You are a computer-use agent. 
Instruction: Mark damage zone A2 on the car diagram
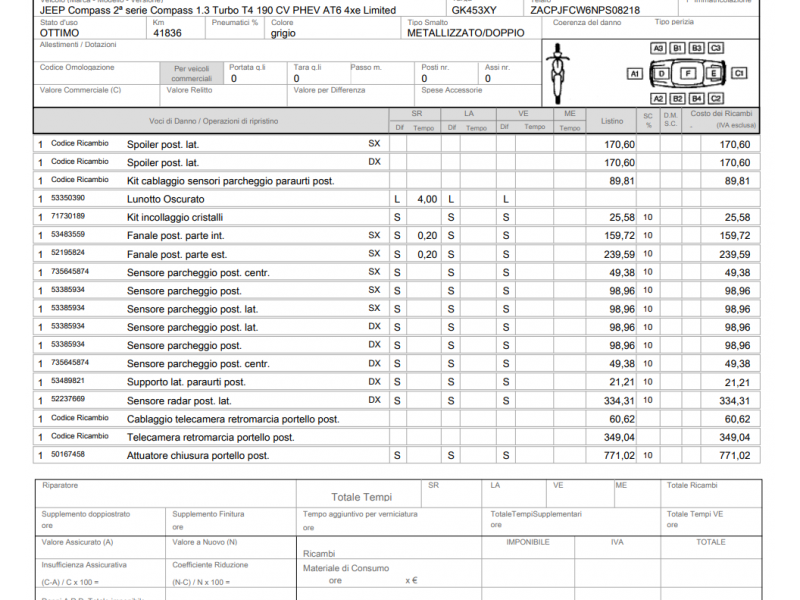658,98
